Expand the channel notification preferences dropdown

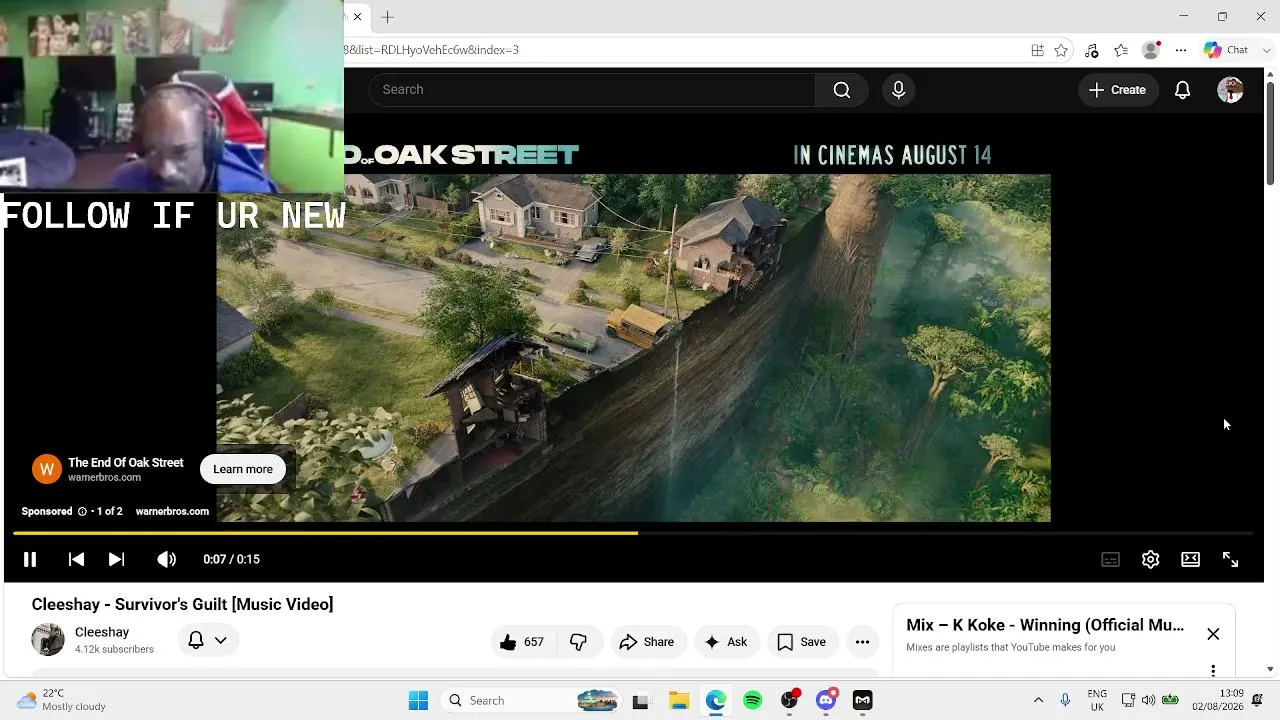click(208, 640)
